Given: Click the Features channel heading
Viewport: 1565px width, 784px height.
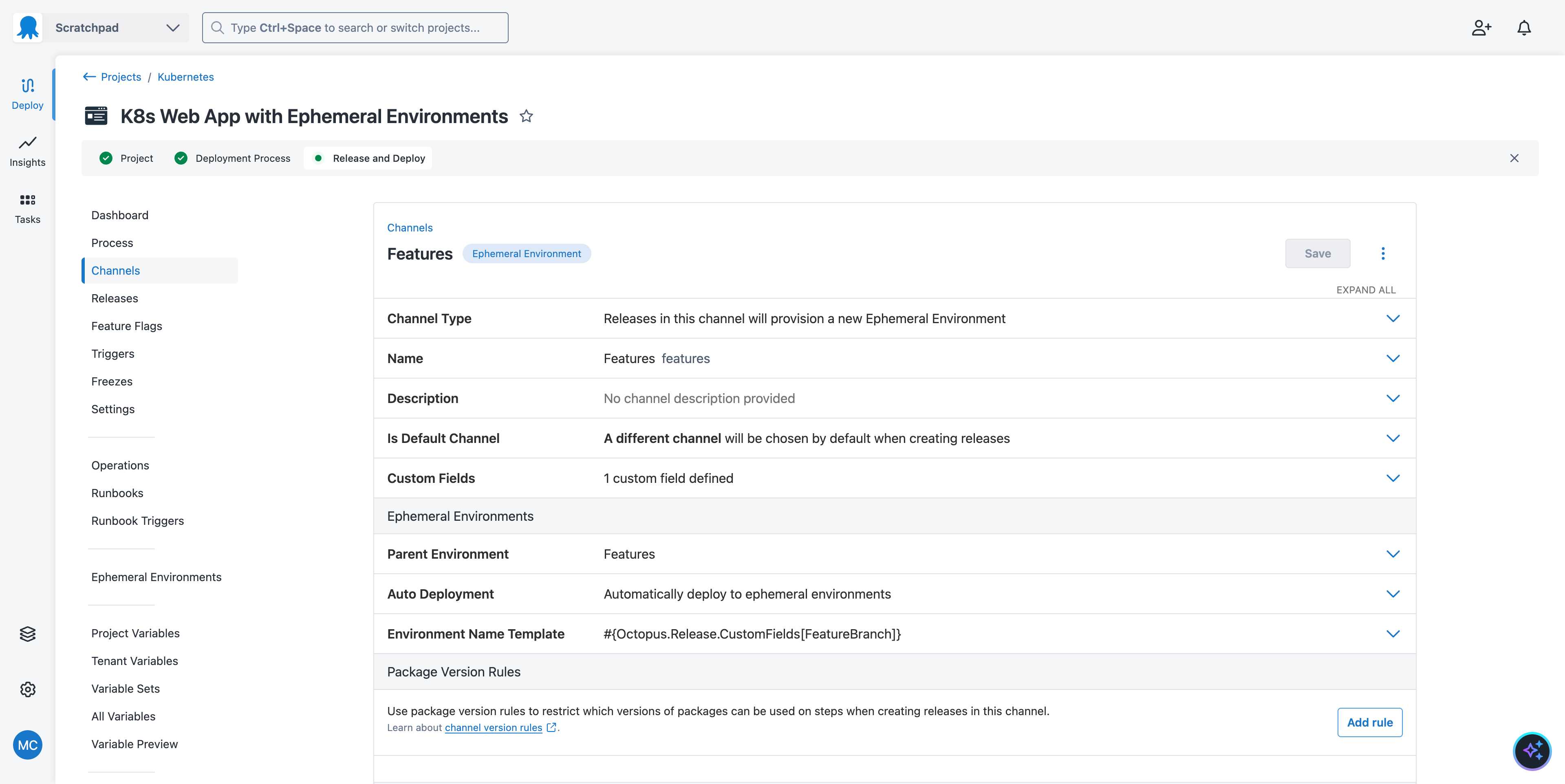Looking at the screenshot, I should pos(420,254).
